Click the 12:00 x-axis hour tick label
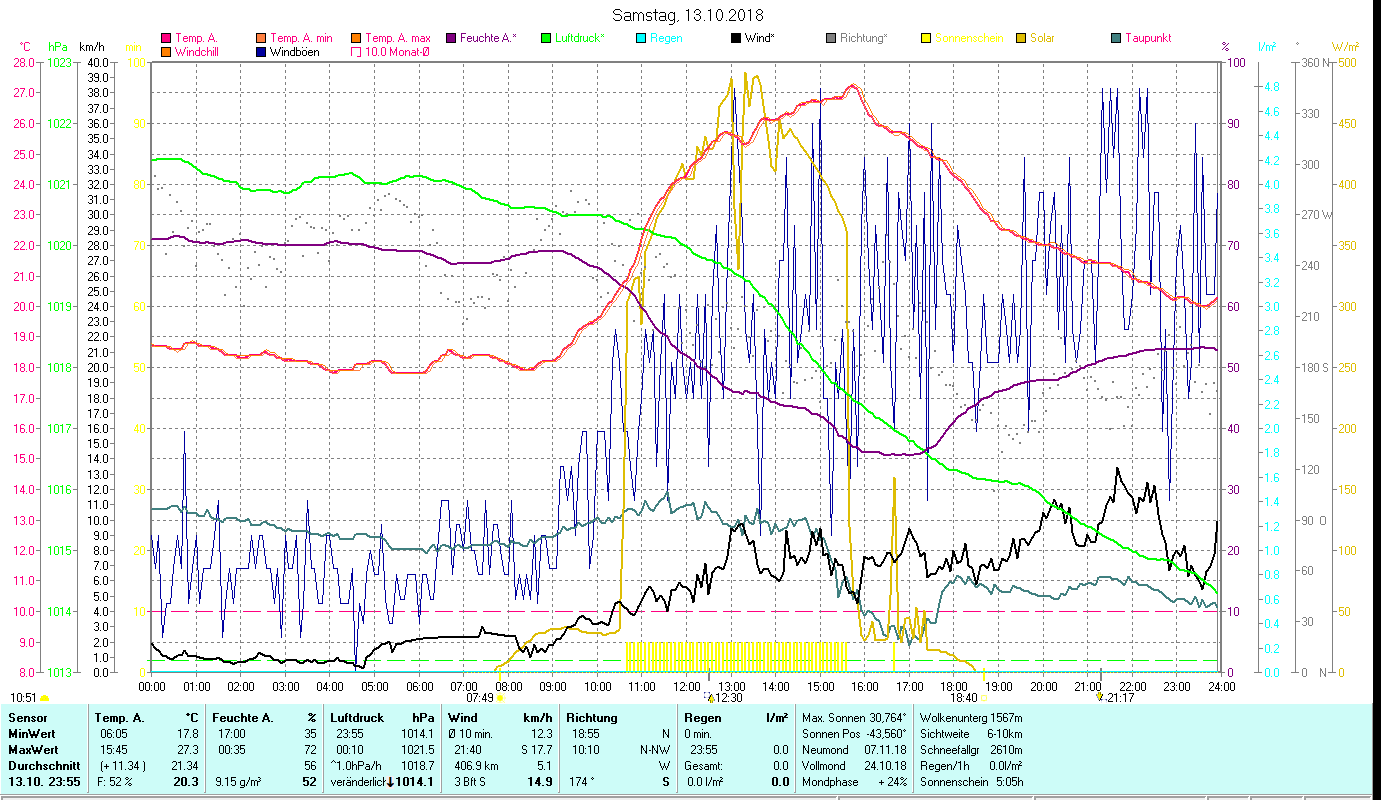The height and width of the screenshot is (800, 1381). coord(687,687)
